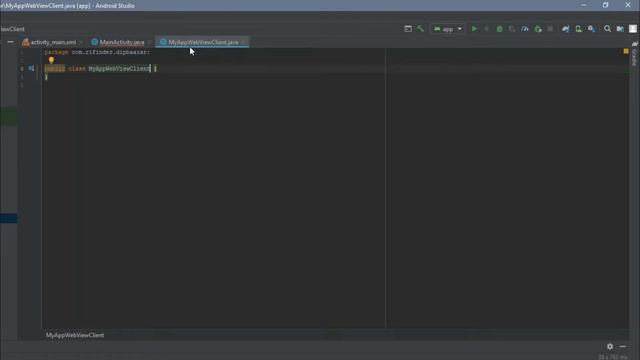Screen dimensions: 640x360
Task: Click the user avatar icon at toolbar end
Action: pyautogui.click(x=633, y=29)
